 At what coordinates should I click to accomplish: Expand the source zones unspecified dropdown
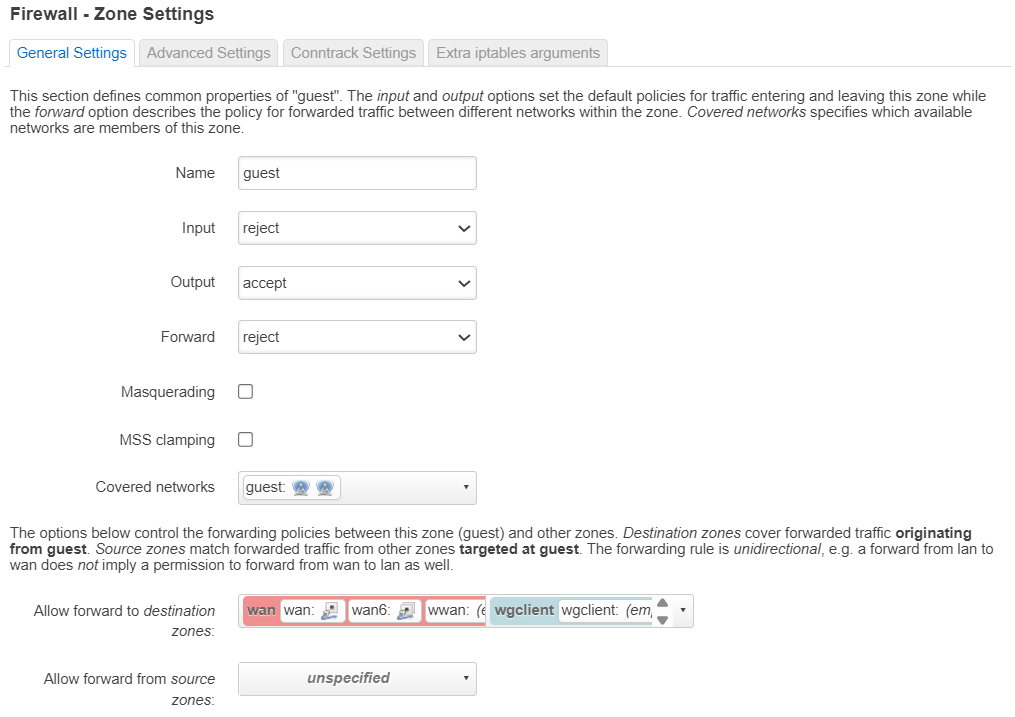[x=357, y=679]
